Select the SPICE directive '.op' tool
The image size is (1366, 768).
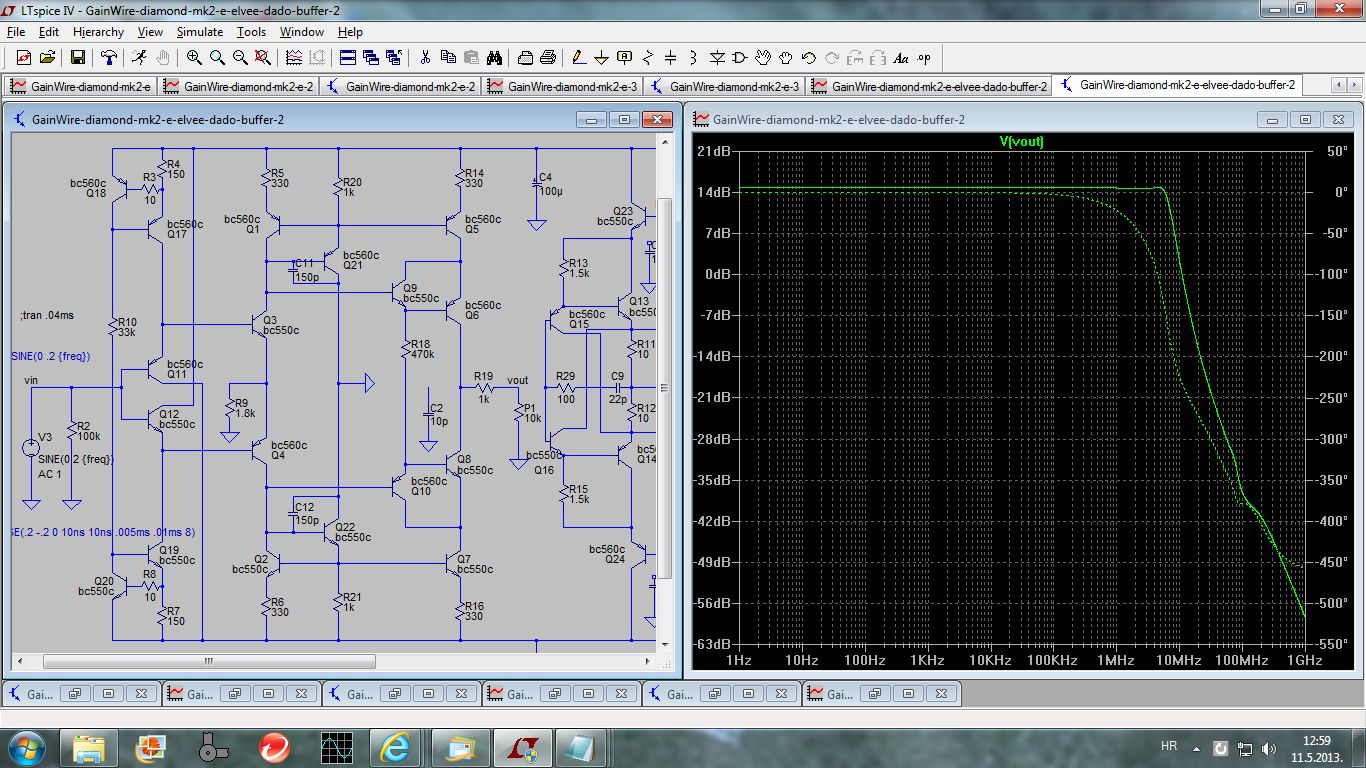[x=924, y=57]
